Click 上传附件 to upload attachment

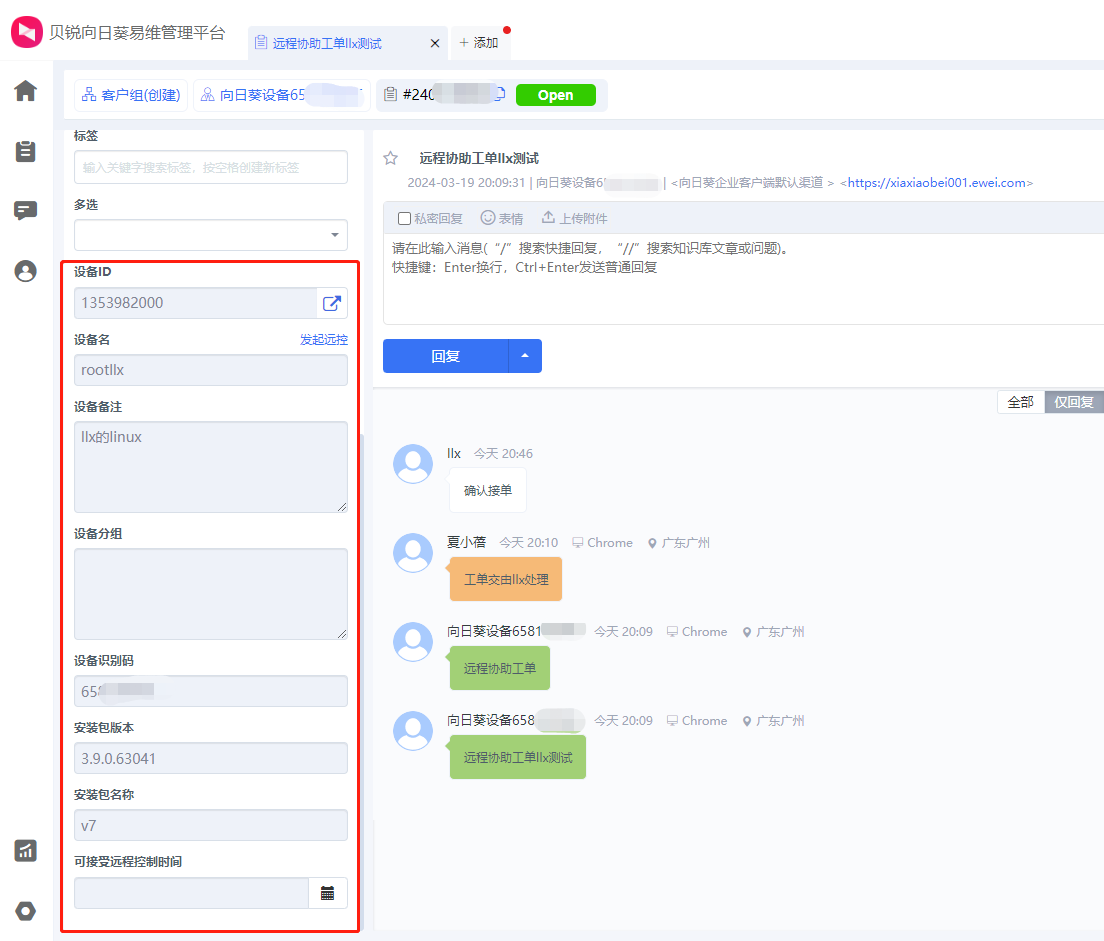point(574,218)
